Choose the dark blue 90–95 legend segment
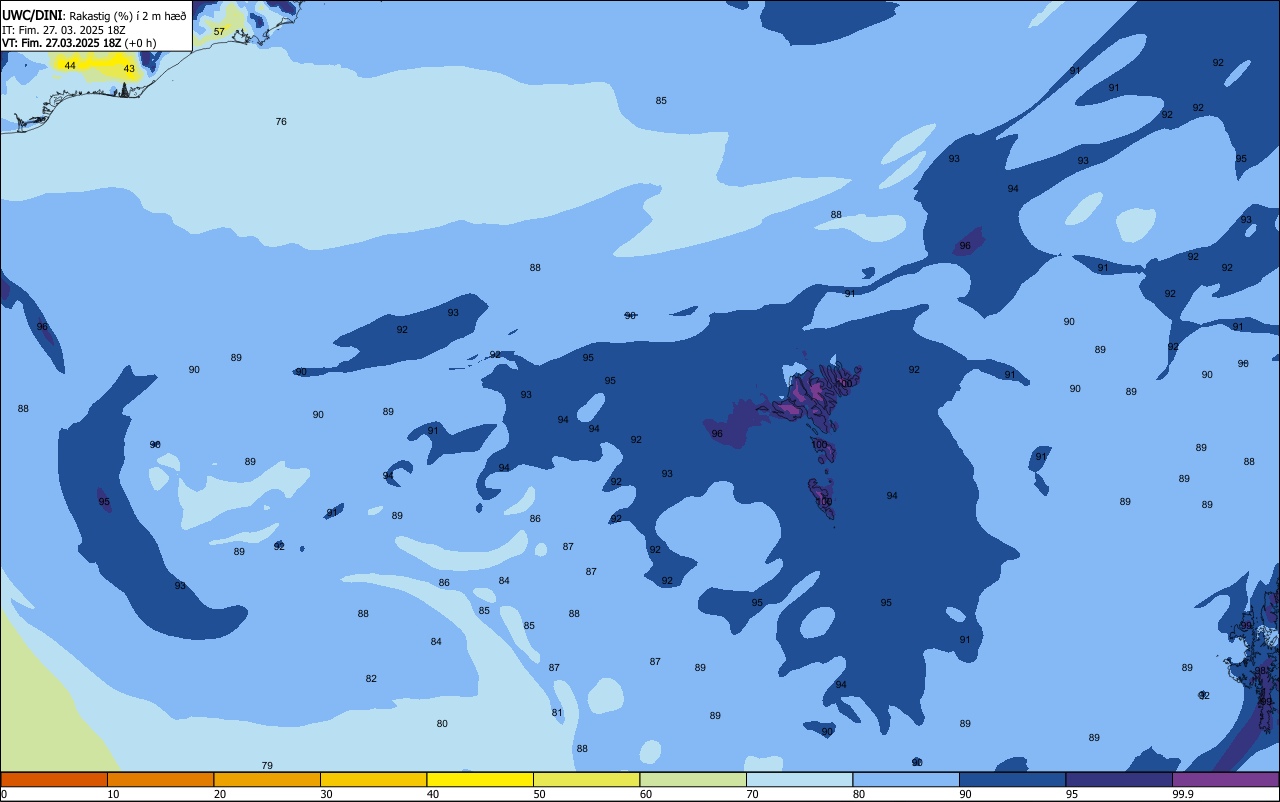 coord(1012,779)
